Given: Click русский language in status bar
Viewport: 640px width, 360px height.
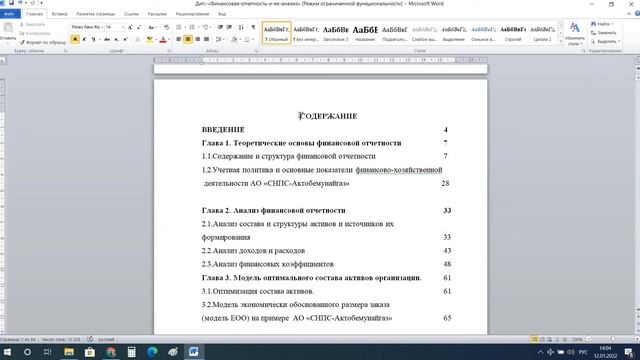Looking at the screenshot, I should 106,339.
